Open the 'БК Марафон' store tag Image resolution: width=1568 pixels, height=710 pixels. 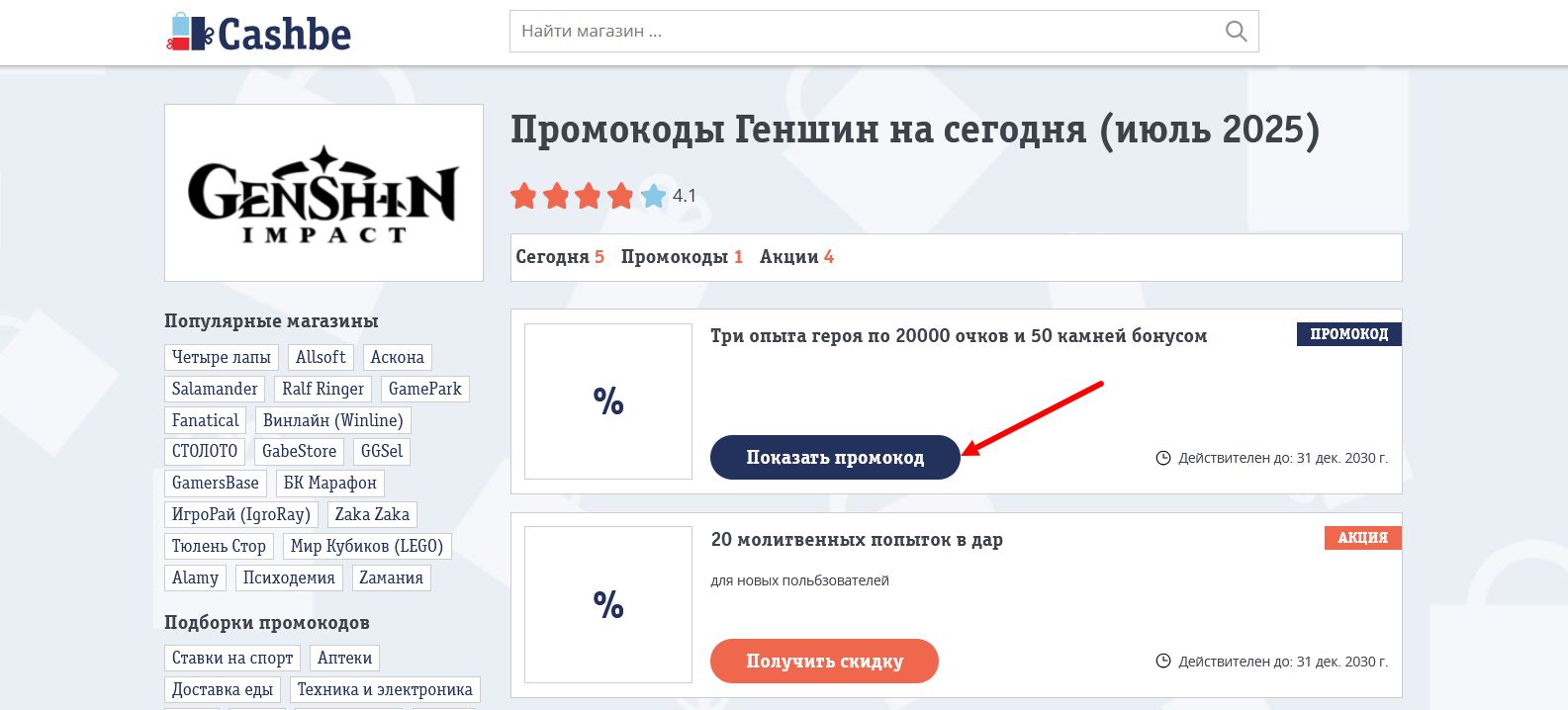point(330,483)
